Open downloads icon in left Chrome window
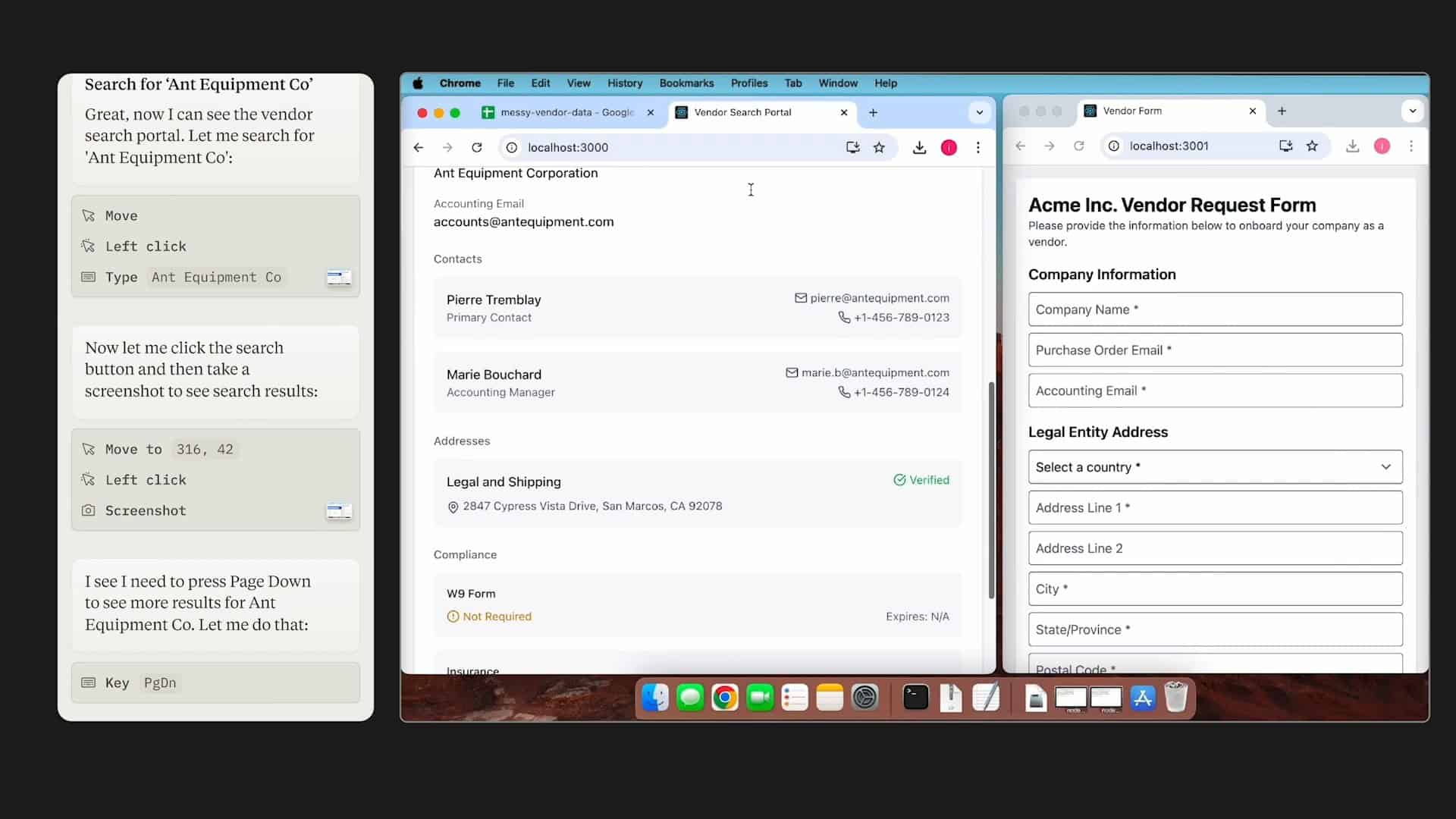Image resolution: width=1456 pixels, height=819 pixels. tap(919, 147)
